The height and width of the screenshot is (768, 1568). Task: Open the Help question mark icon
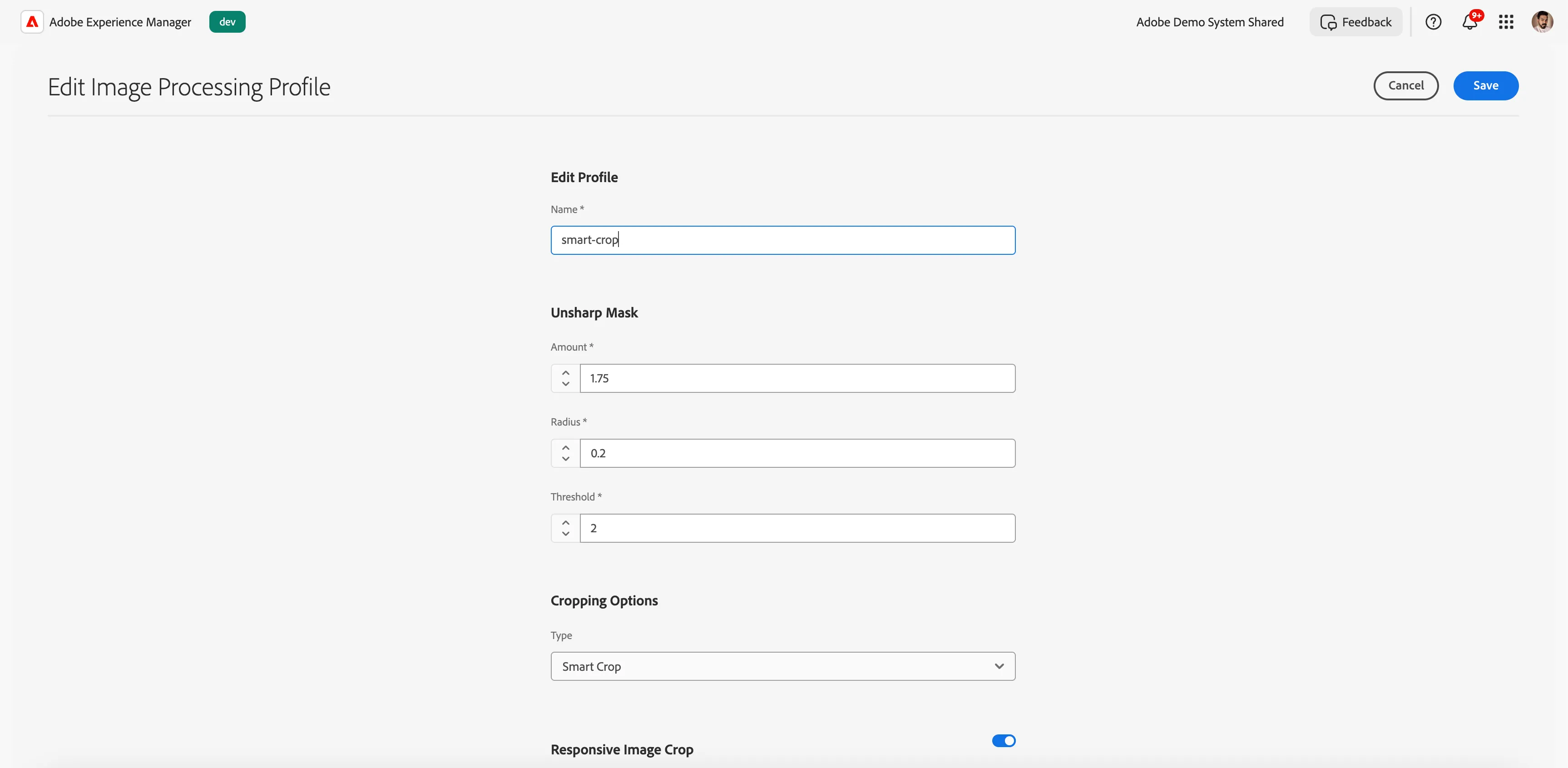(x=1434, y=22)
